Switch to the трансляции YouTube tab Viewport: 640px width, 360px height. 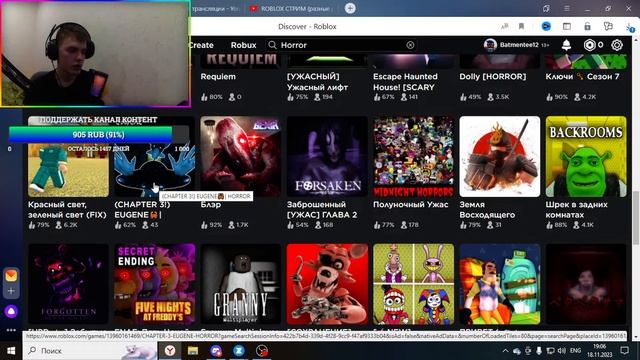pos(216,8)
